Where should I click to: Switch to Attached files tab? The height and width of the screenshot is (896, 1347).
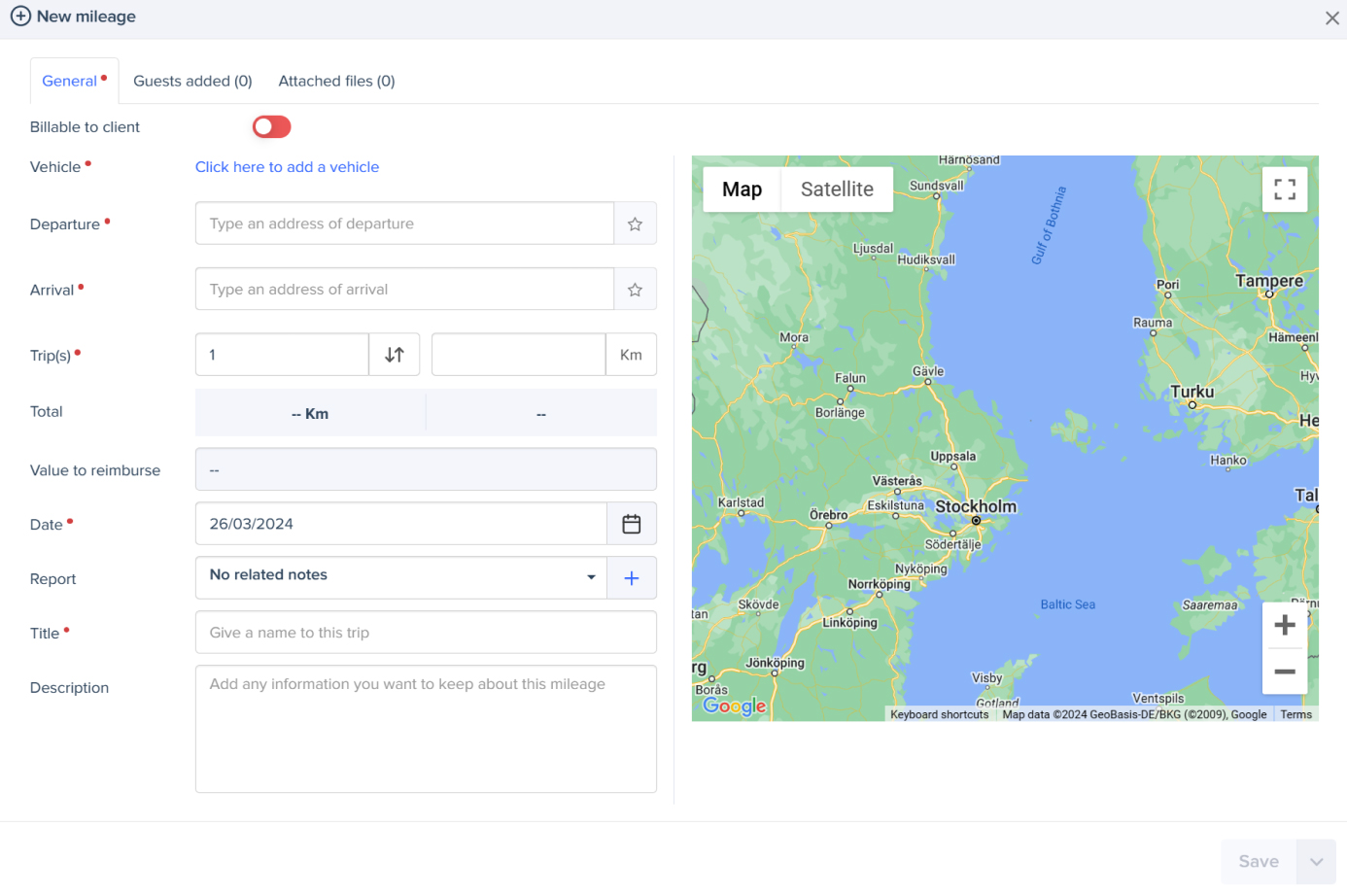(x=336, y=82)
